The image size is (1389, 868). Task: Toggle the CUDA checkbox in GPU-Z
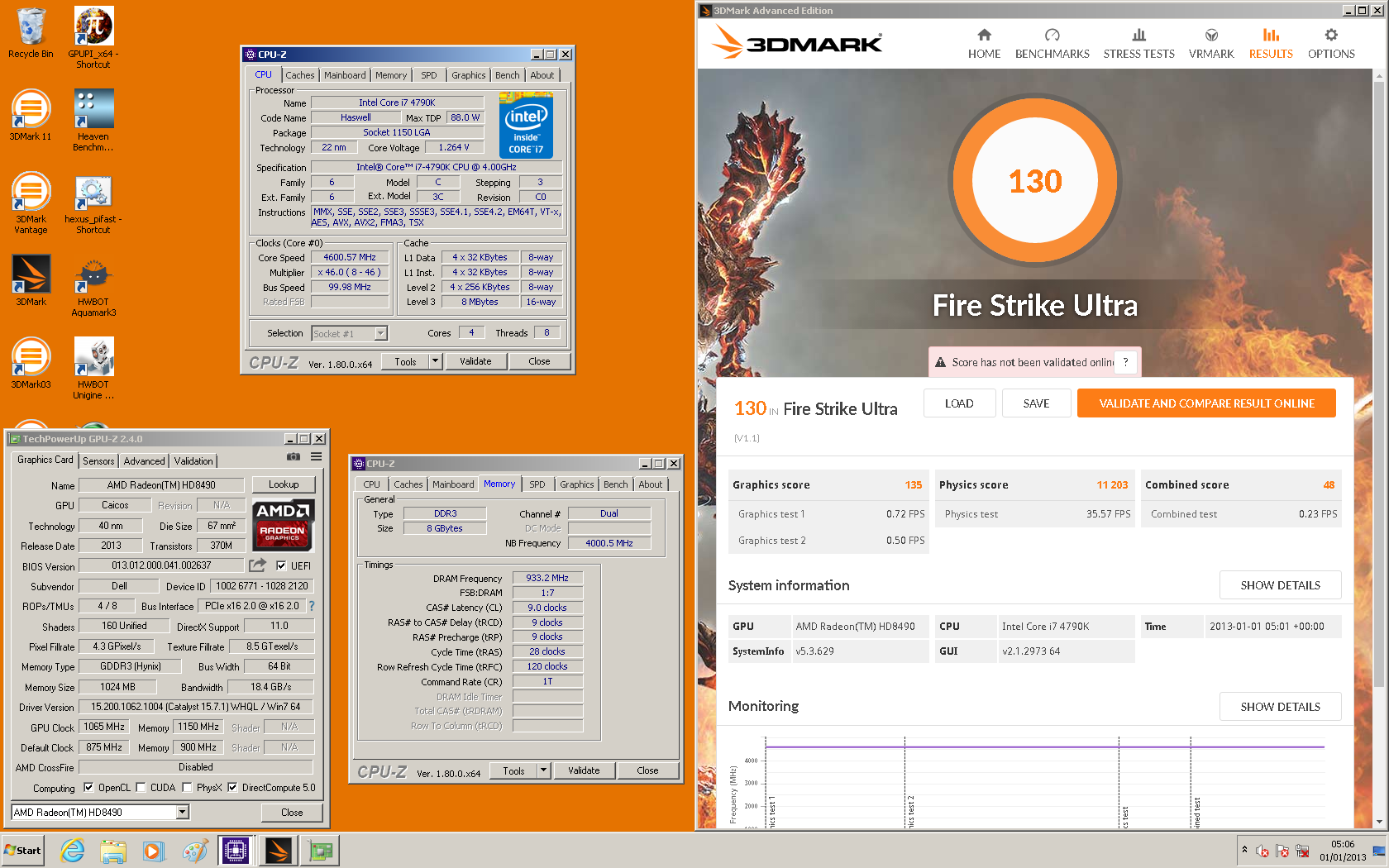tap(141, 788)
